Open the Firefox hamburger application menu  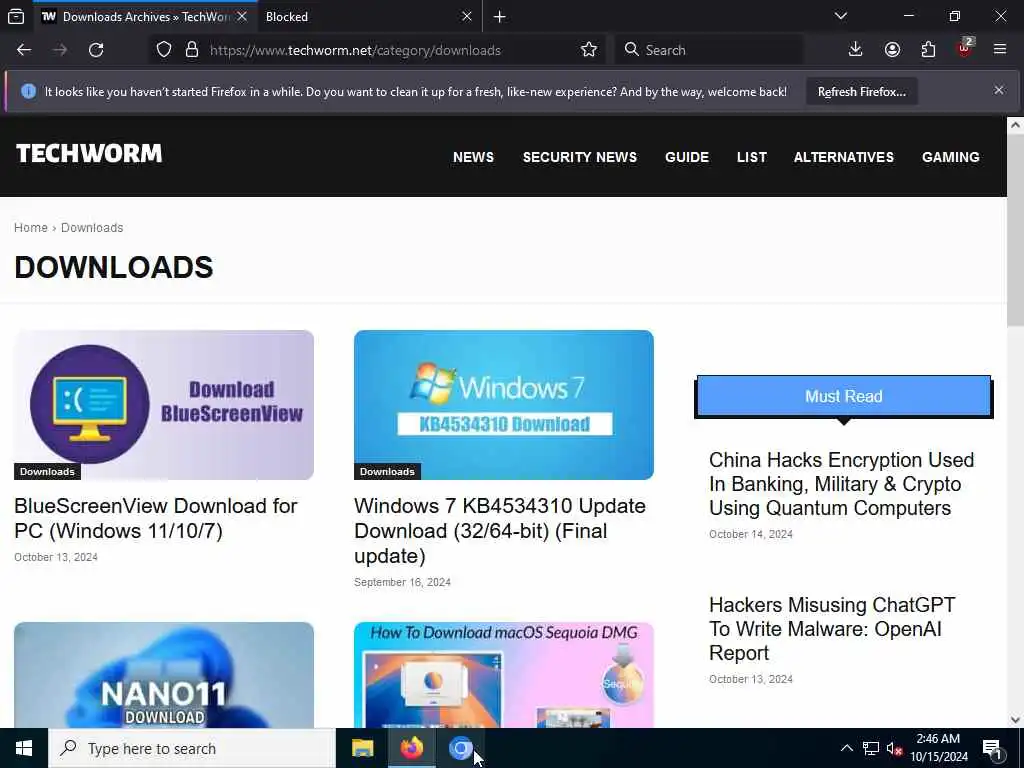point(1000,50)
